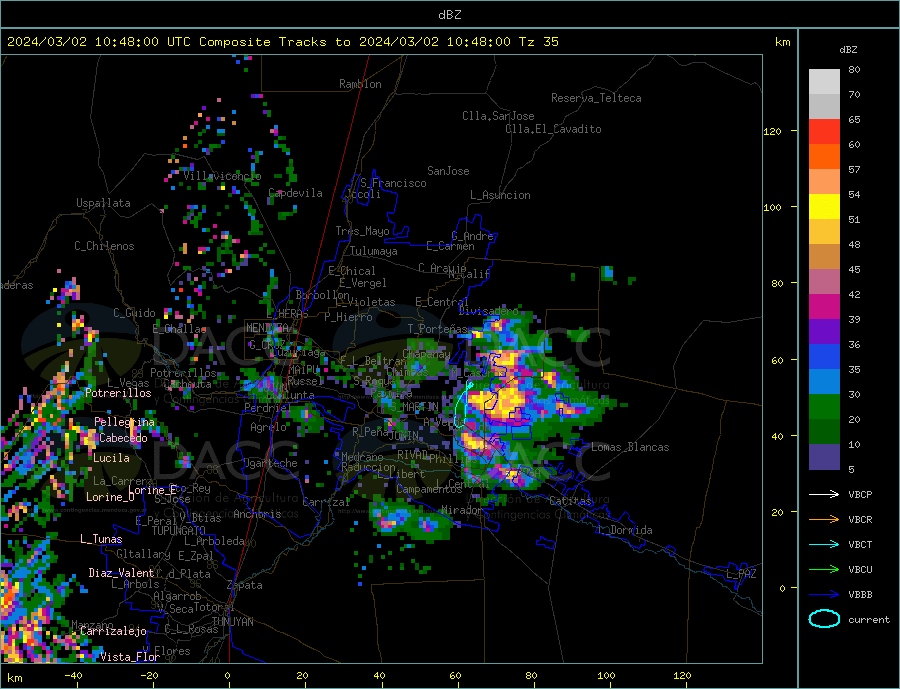Click the Agrelo map label

tap(268, 427)
